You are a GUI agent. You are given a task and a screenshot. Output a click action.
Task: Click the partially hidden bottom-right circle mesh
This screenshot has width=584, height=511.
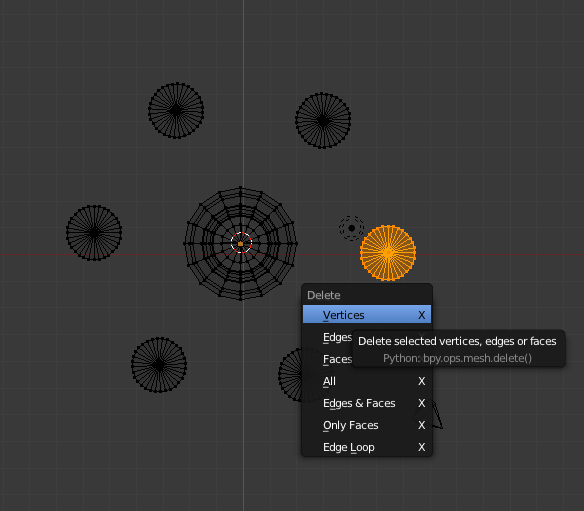[291, 375]
